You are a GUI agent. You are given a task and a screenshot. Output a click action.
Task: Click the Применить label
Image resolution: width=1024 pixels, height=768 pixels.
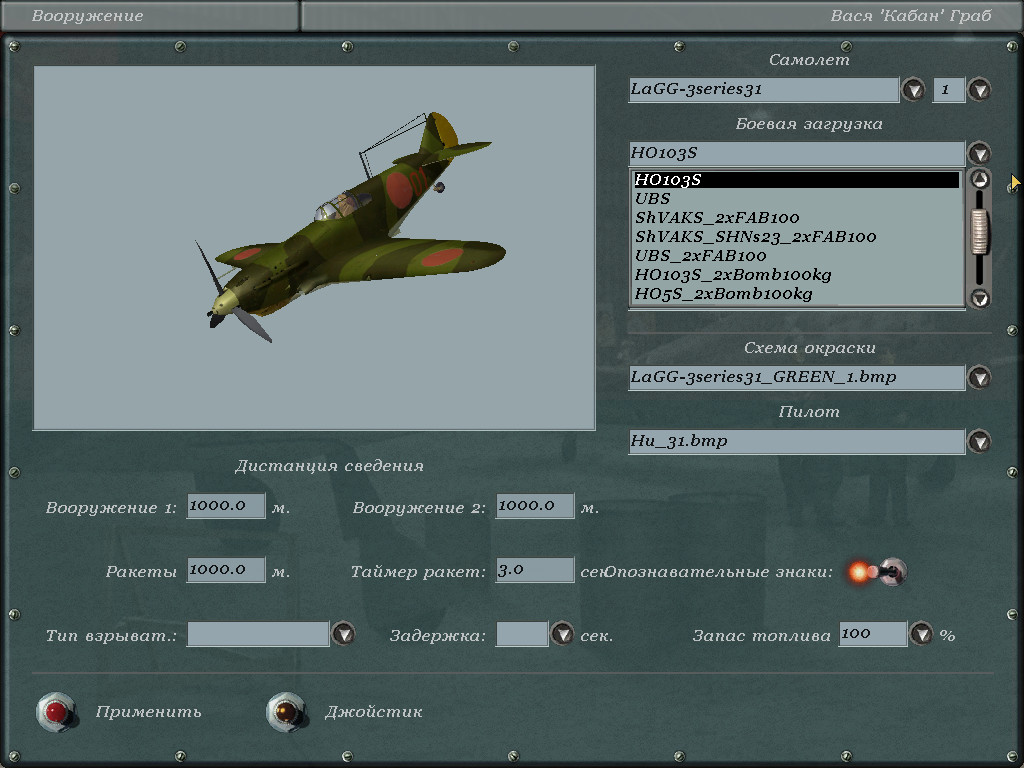(148, 711)
